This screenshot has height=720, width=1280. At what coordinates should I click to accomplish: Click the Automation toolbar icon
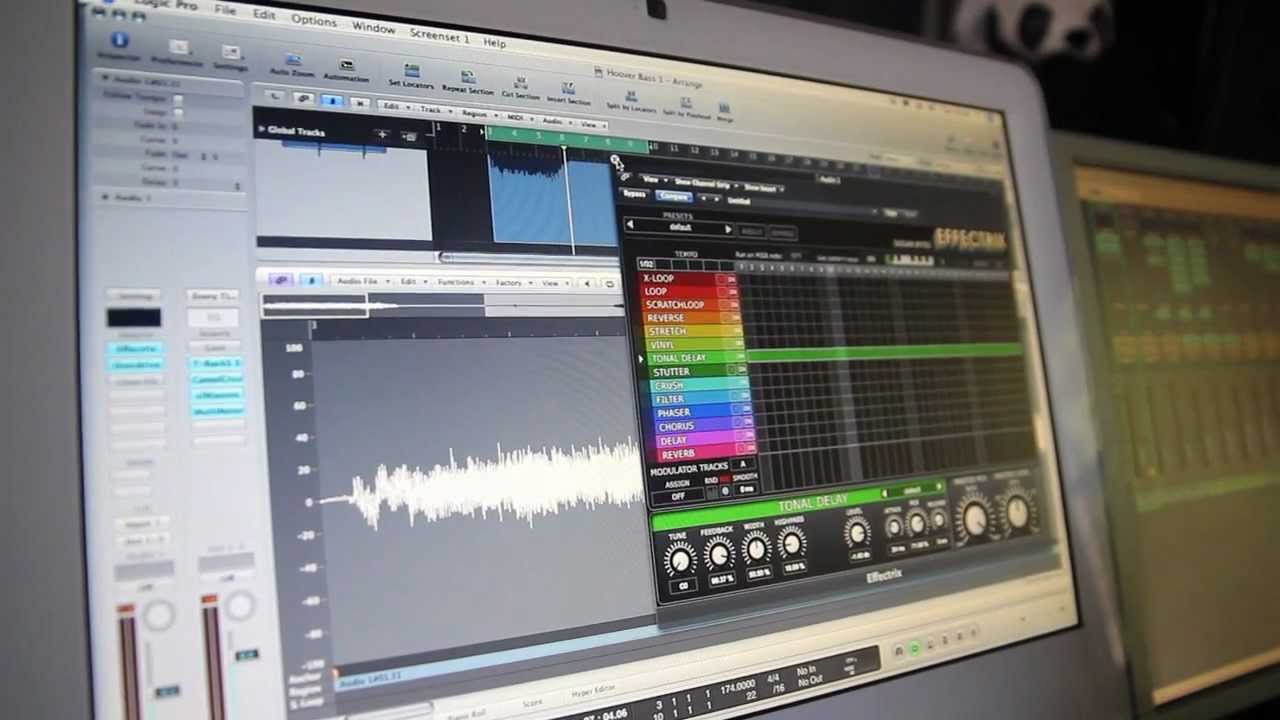(x=347, y=66)
